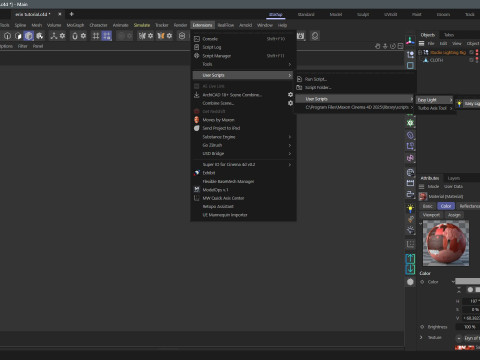This screenshot has height=360, width=480.
Task: Open Script Folder... entry
Action: [318, 87]
